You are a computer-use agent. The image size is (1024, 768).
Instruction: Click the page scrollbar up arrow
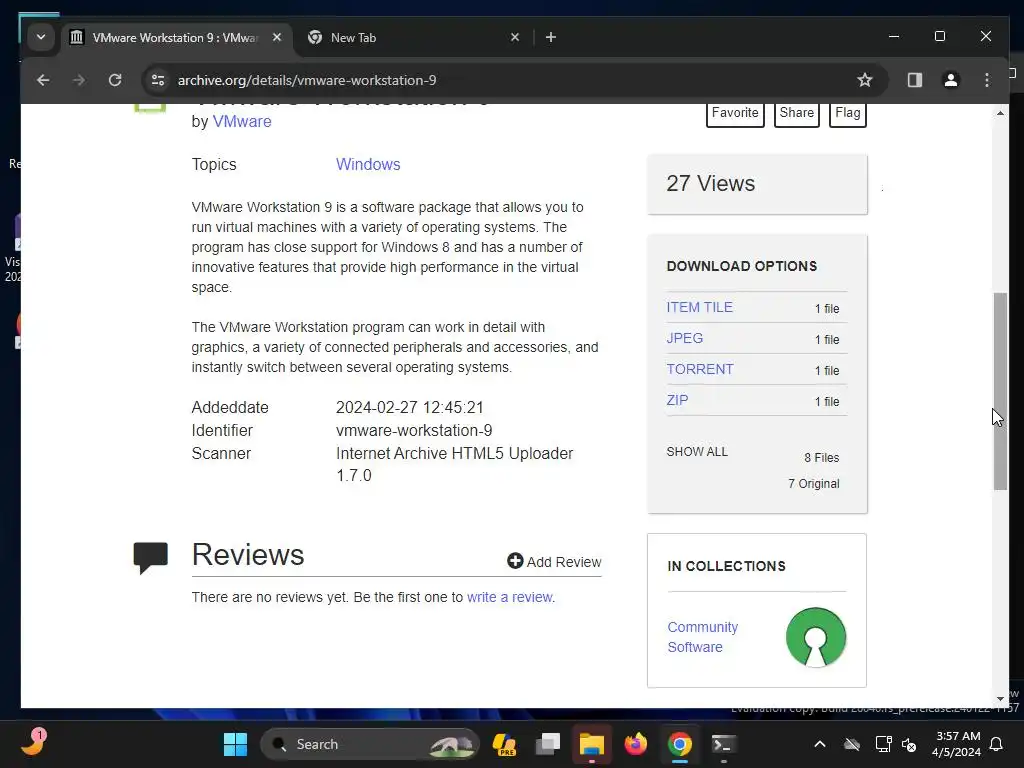coord(1000,114)
